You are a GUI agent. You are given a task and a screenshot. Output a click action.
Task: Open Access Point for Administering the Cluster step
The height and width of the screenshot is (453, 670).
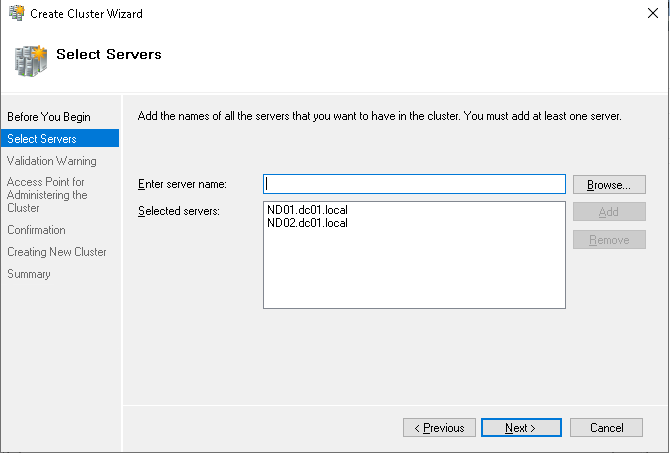[x=47, y=195]
